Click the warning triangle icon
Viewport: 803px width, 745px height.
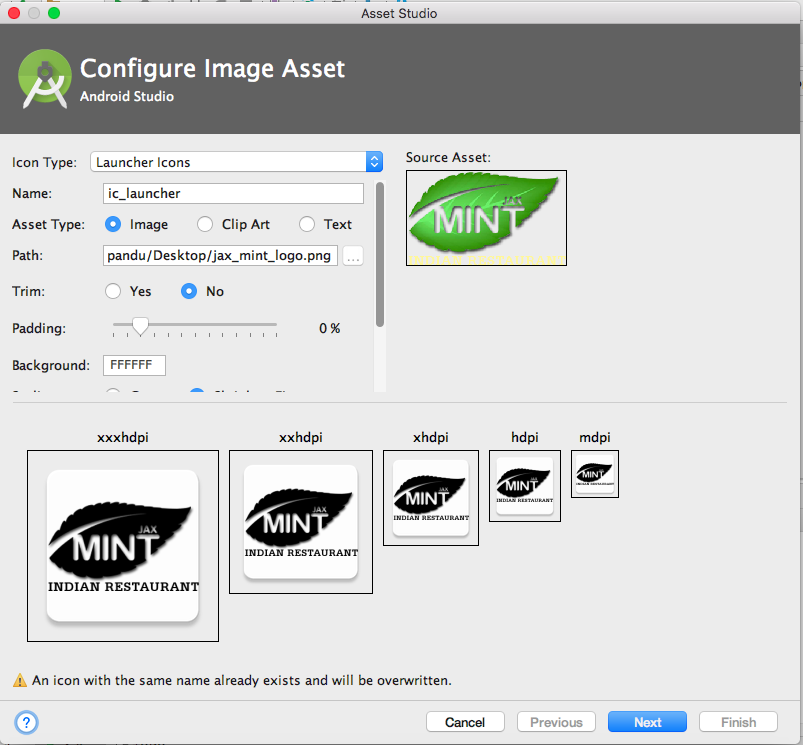tap(20, 681)
